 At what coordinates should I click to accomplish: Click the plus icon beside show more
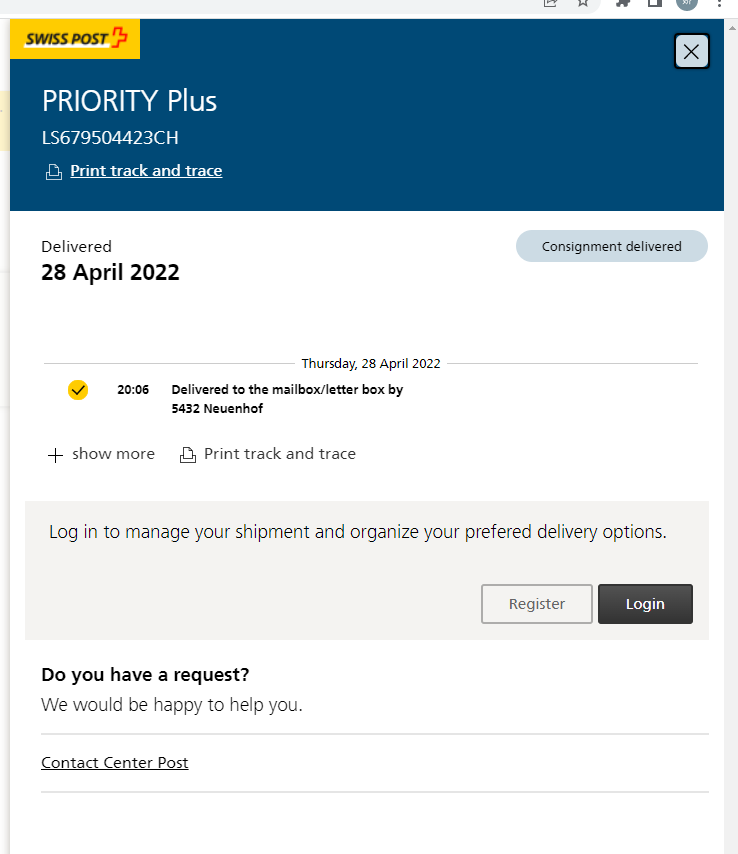point(55,455)
